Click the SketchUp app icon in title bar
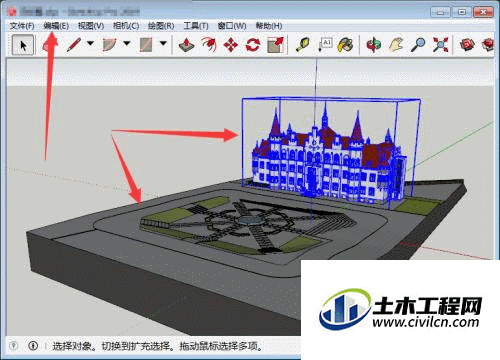Image resolution: width=500 pixels, height=360 pixels. coord(12,12)
